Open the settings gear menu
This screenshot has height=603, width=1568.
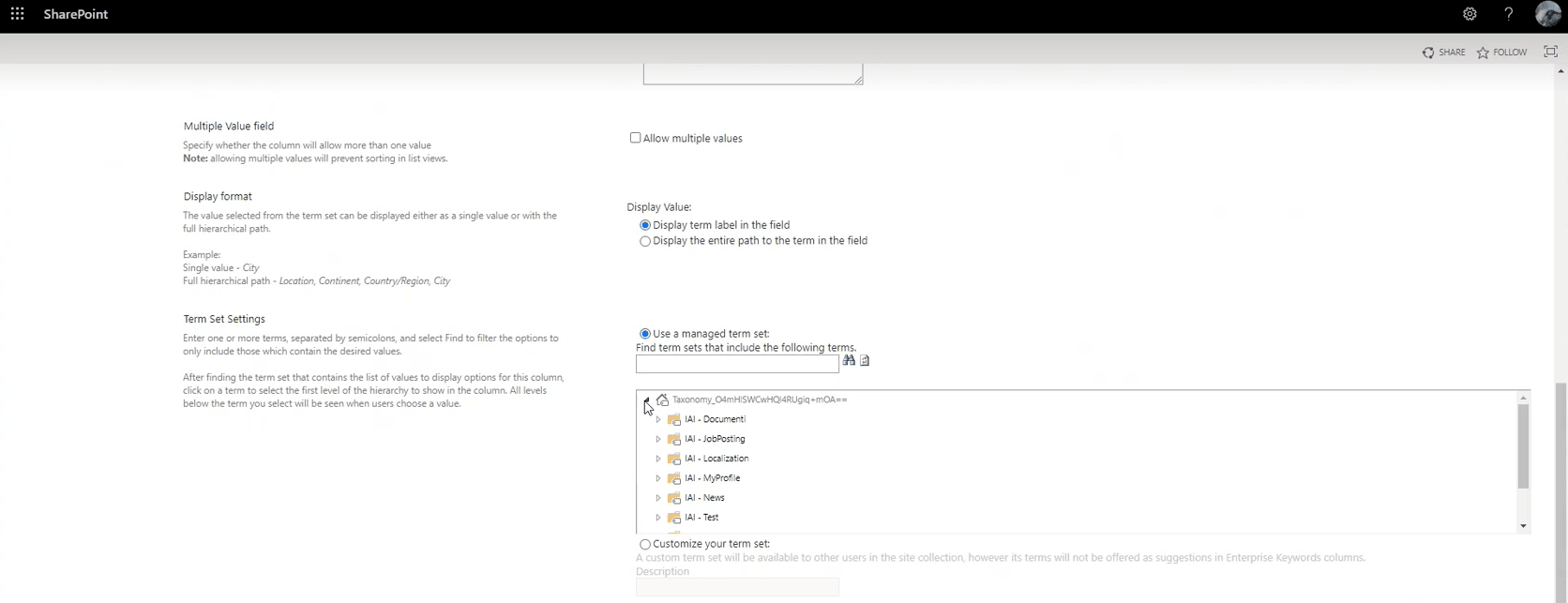click(1470, 14)
